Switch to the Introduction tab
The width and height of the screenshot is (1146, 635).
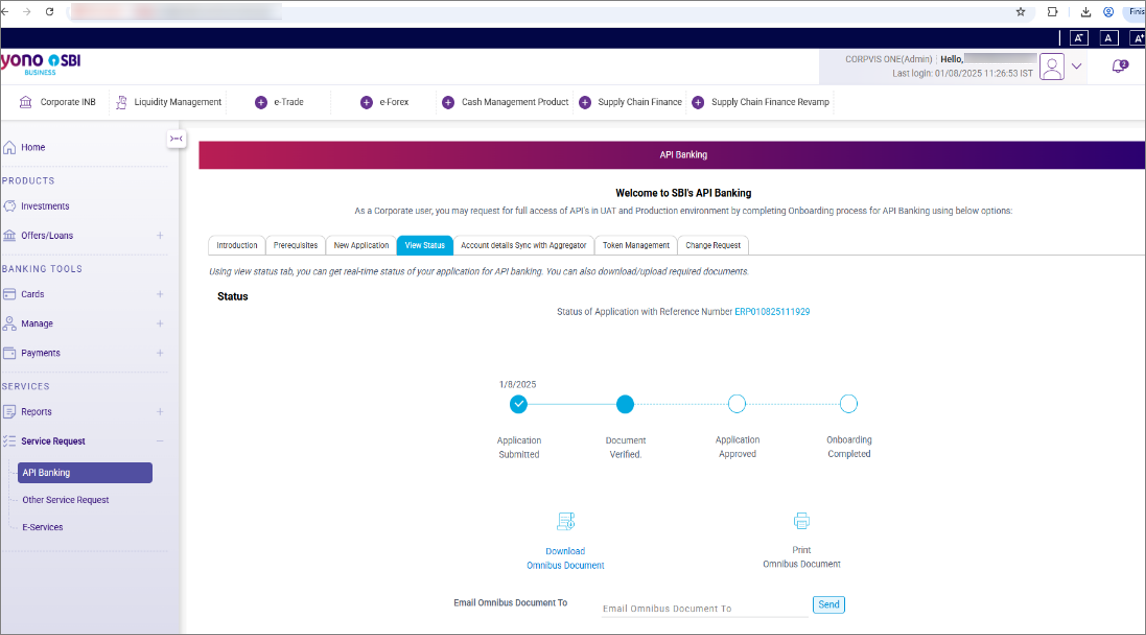(237, 246)
